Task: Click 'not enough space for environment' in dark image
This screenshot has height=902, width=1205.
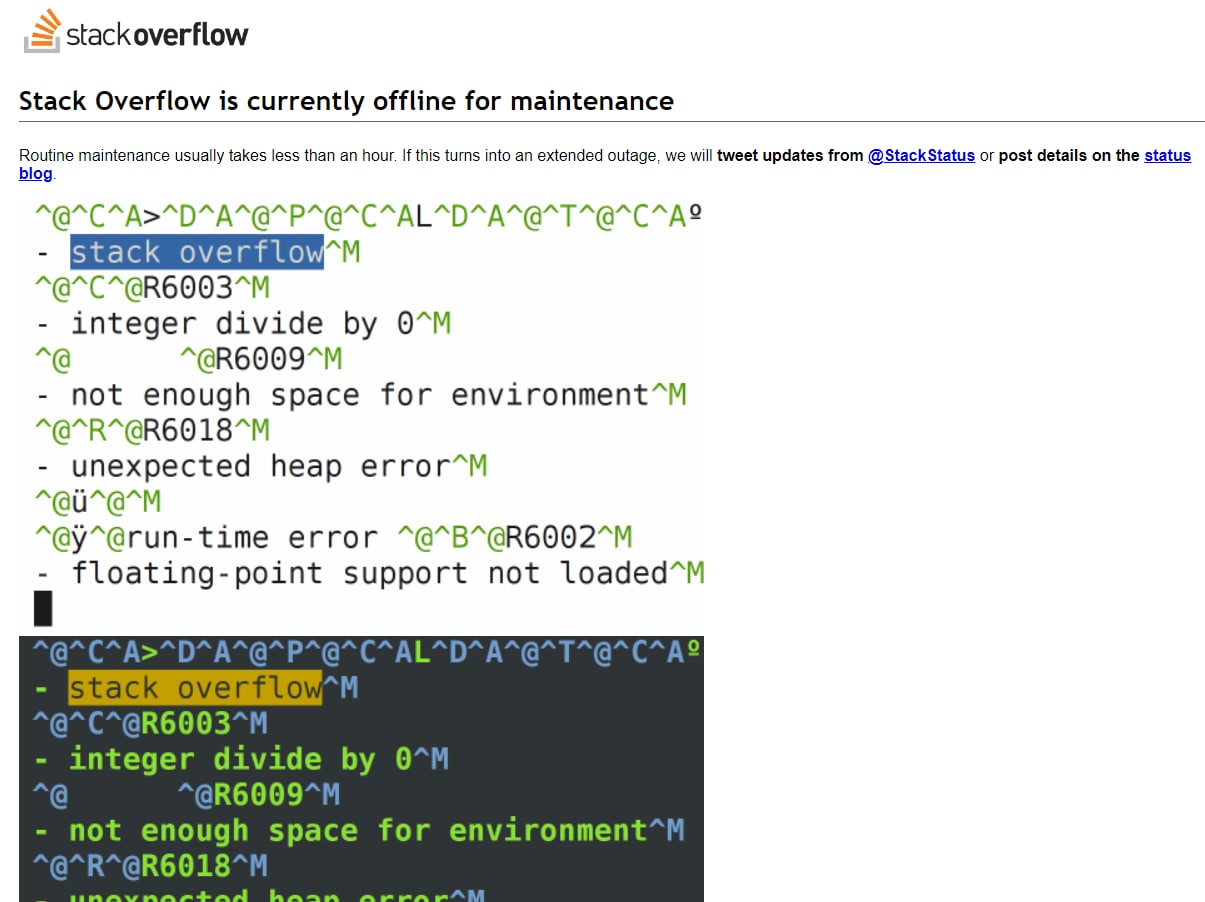Action: tap(358, 831)
